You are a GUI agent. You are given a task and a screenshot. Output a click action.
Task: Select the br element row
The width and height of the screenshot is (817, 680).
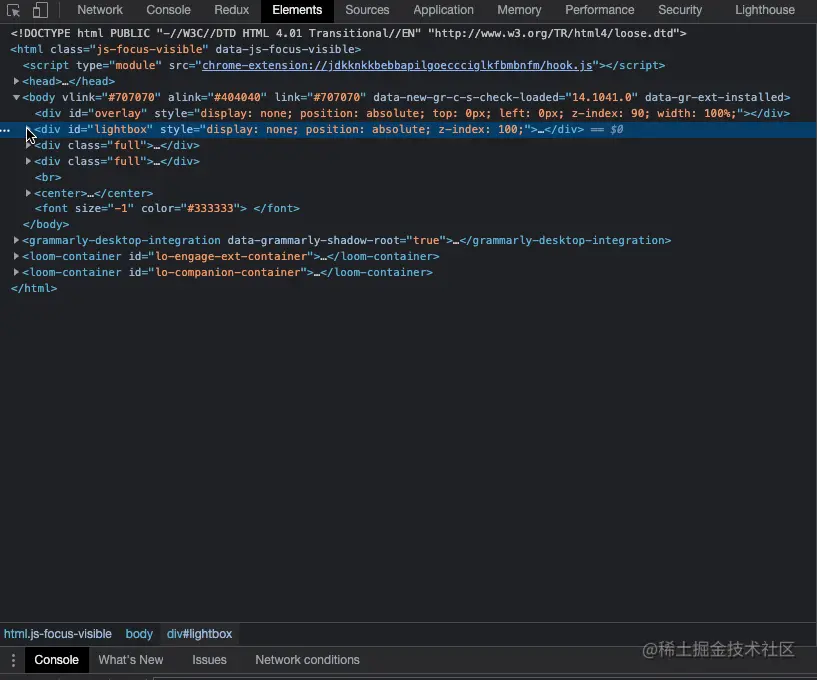48,178
